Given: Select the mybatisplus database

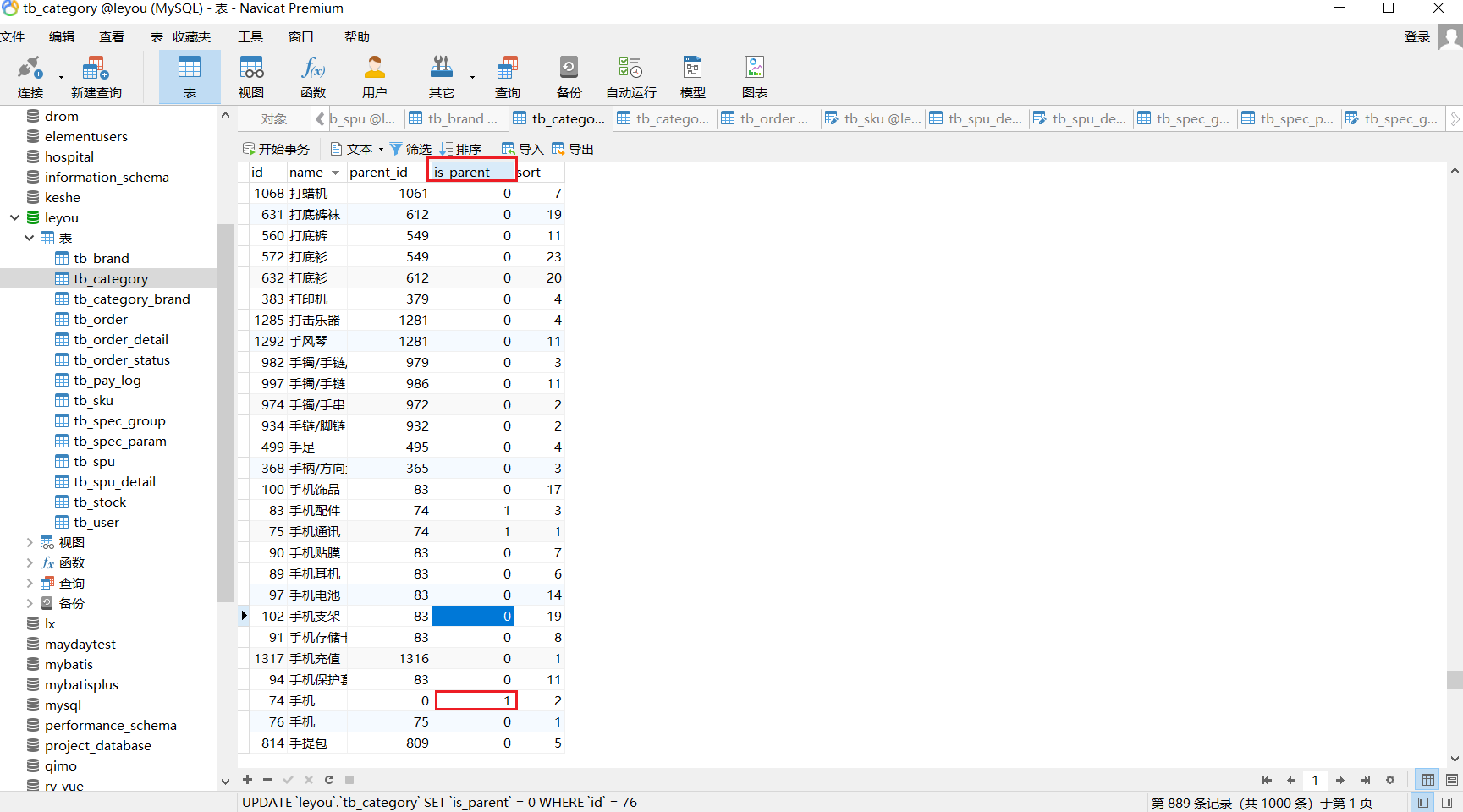Looking at the screenshot, I should 81,684.
